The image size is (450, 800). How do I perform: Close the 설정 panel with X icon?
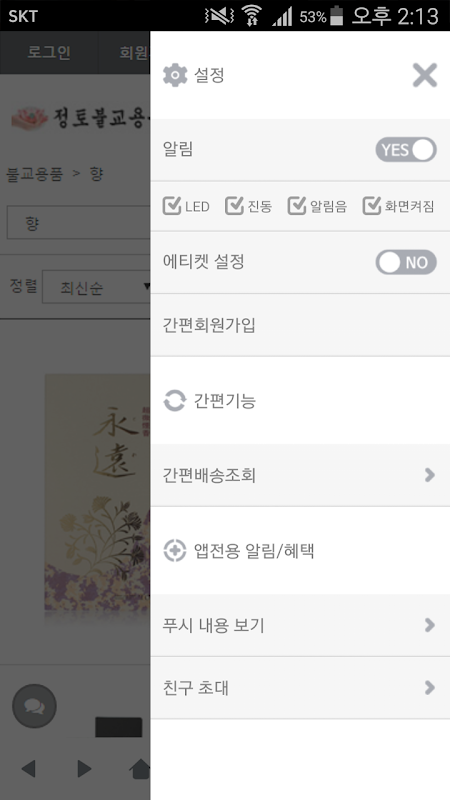(424, 76)
